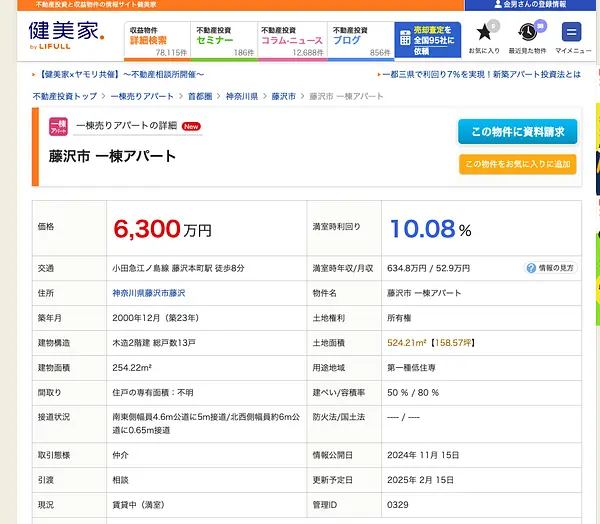Add this property to favorites button
This screenshot has height=524, width=600.
coord(517,164)
